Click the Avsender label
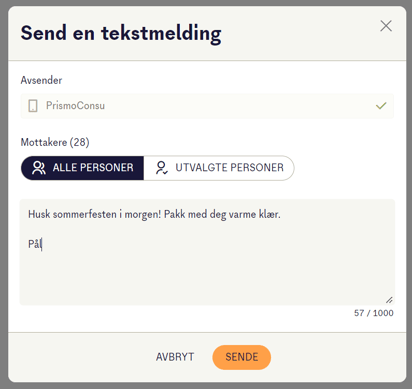Viewport: 412px width, 389px height. 41,80
